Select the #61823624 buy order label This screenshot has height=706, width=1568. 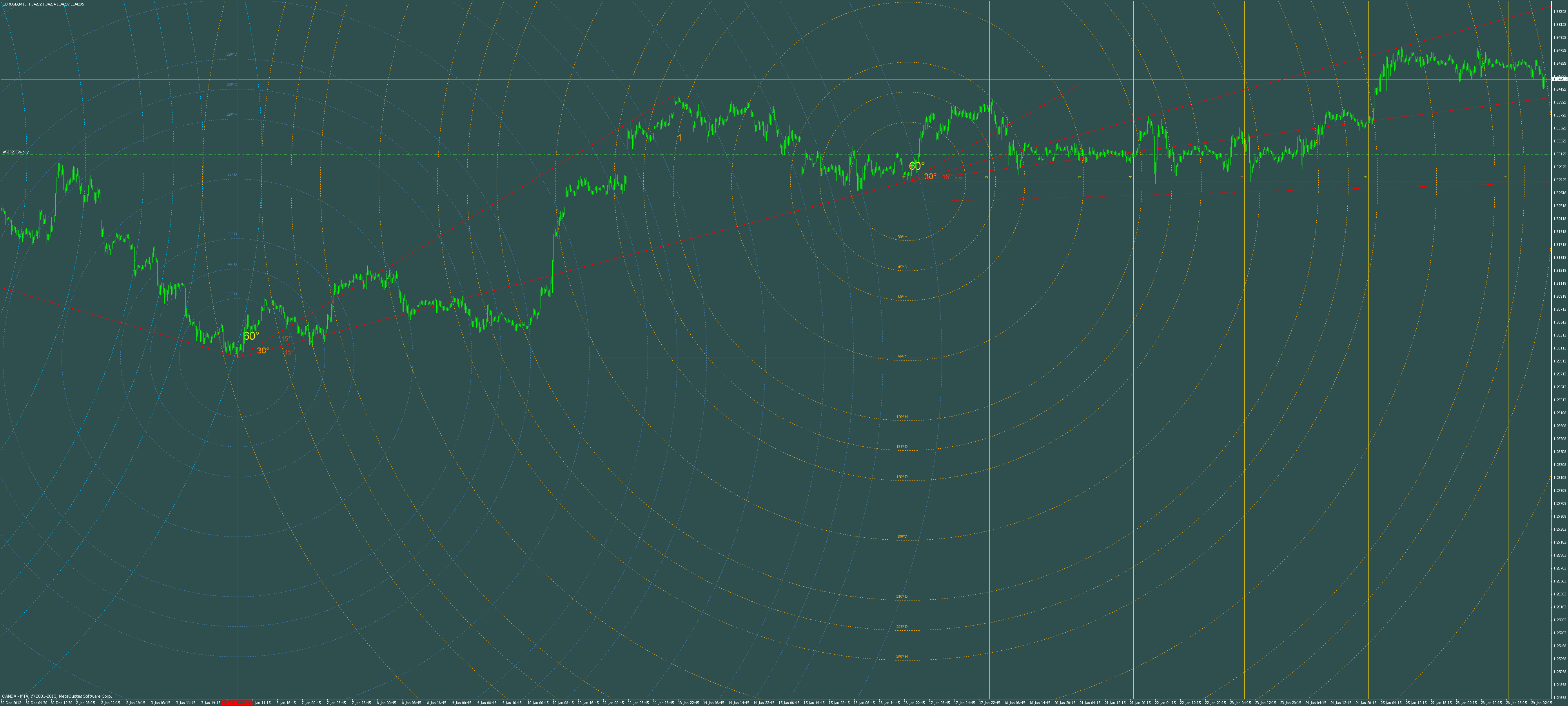(16, 152)
